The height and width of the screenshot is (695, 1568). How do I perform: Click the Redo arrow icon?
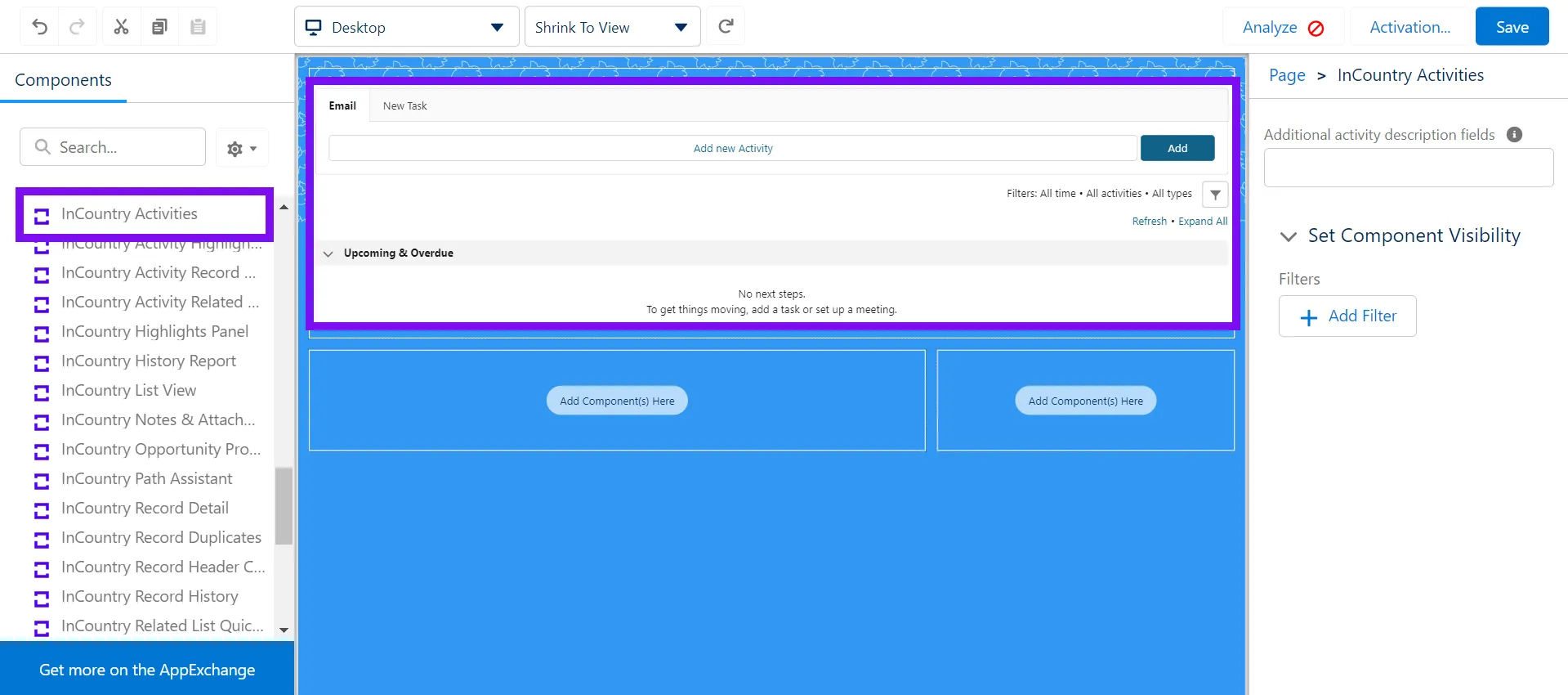(77, 27)
